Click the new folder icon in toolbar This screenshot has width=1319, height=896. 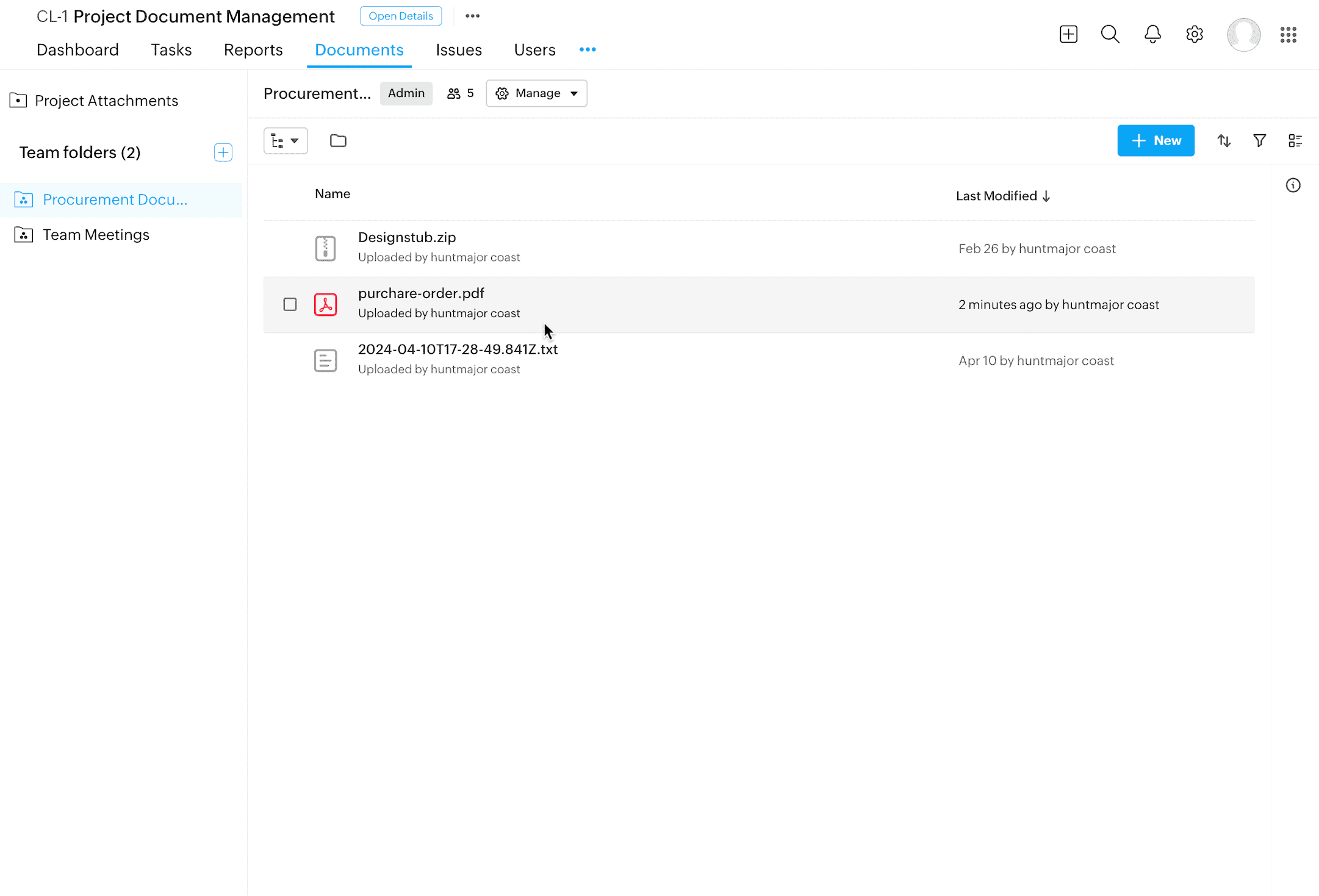tap(338, 141)
